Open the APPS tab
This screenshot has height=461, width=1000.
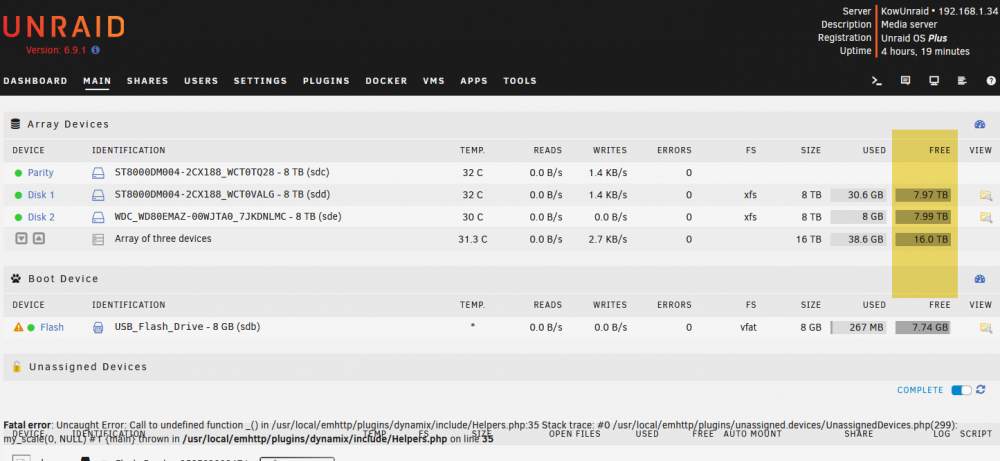pyautogui.click(x=474, y=81)
